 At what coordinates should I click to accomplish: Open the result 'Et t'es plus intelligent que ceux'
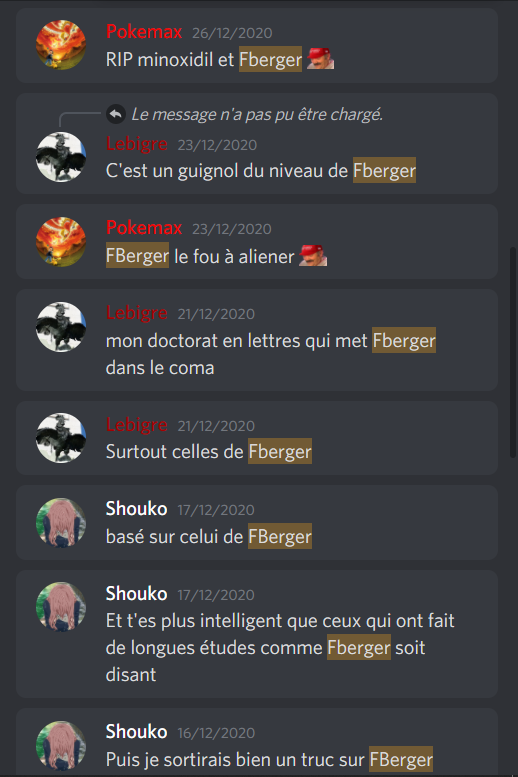coord(257,634)
